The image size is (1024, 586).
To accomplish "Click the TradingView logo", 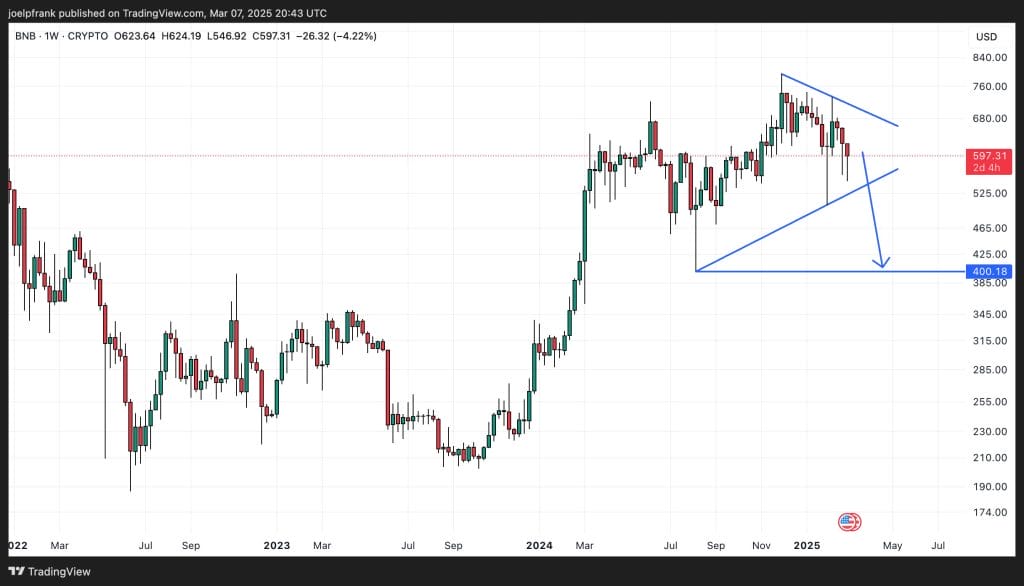I will (x=49, y=571).
